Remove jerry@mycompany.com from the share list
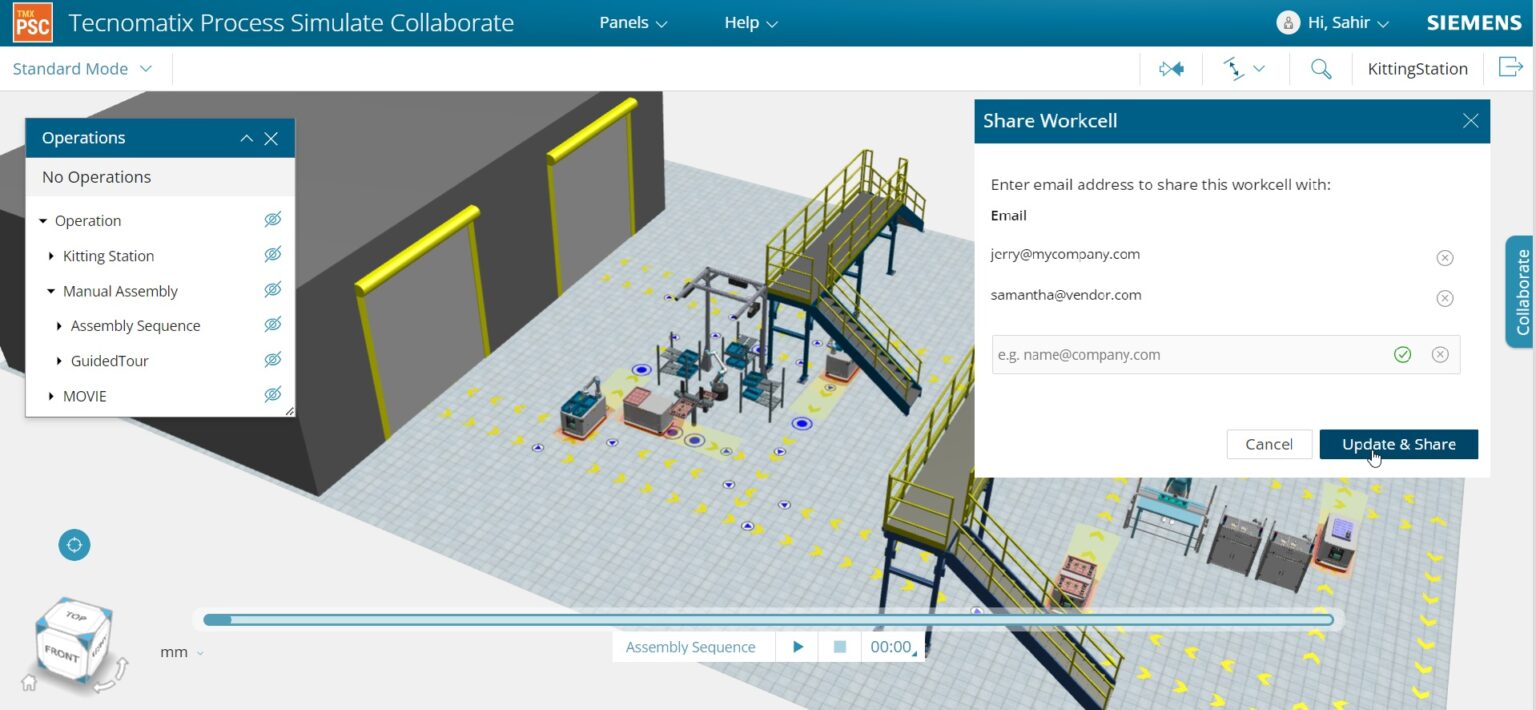1536x710 pixels. [1444, 257]
